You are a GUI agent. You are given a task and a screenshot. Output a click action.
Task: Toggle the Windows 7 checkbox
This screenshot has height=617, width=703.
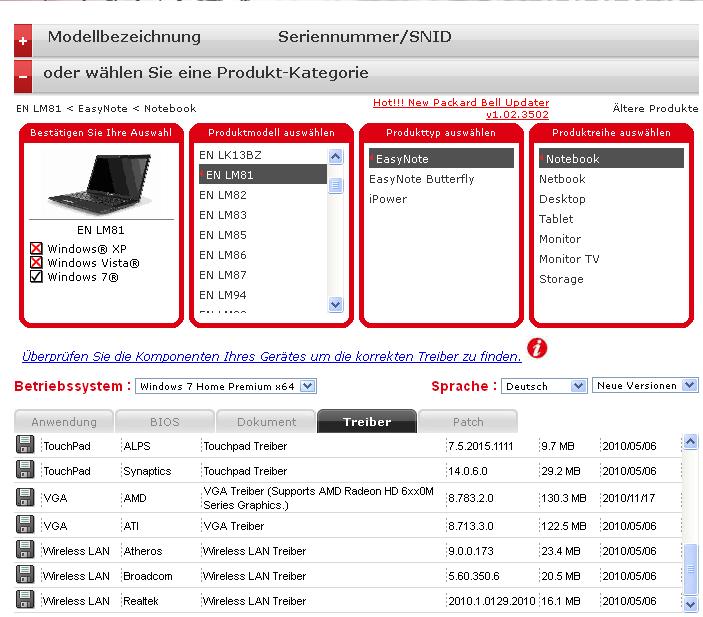pyautogui.click(x=36, y=277)
